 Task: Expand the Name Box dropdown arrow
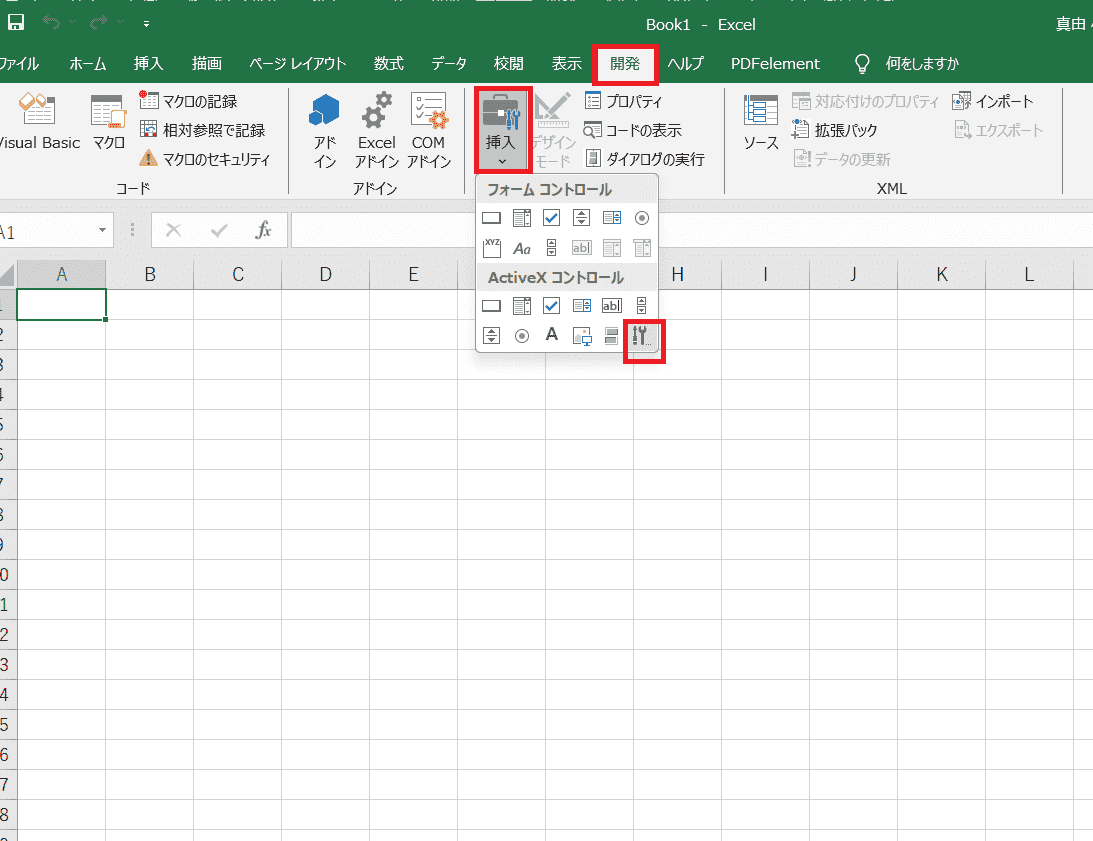pyautogui.click(x=103, y=231)
